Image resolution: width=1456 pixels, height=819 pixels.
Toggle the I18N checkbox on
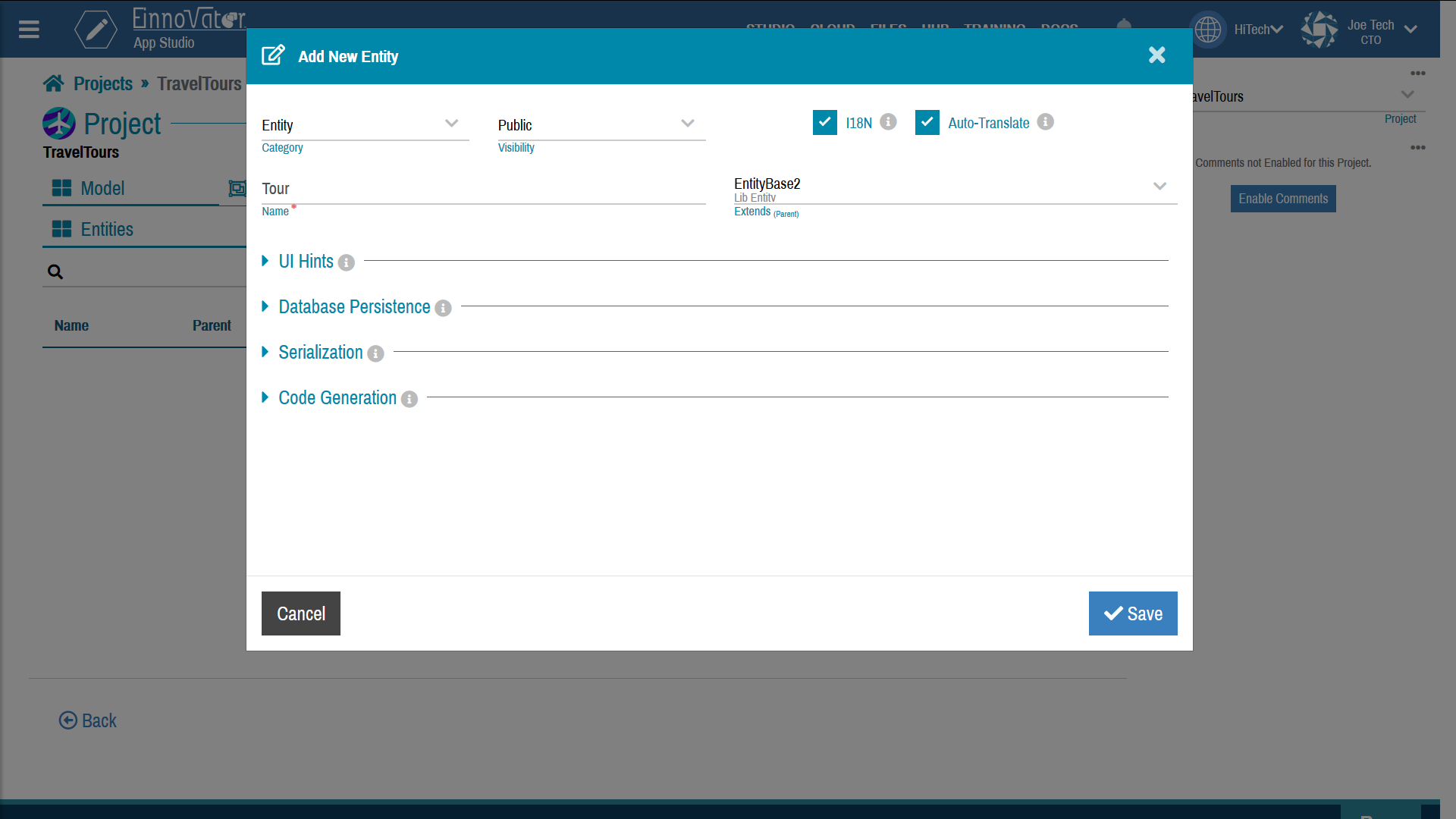coord(824,122)
